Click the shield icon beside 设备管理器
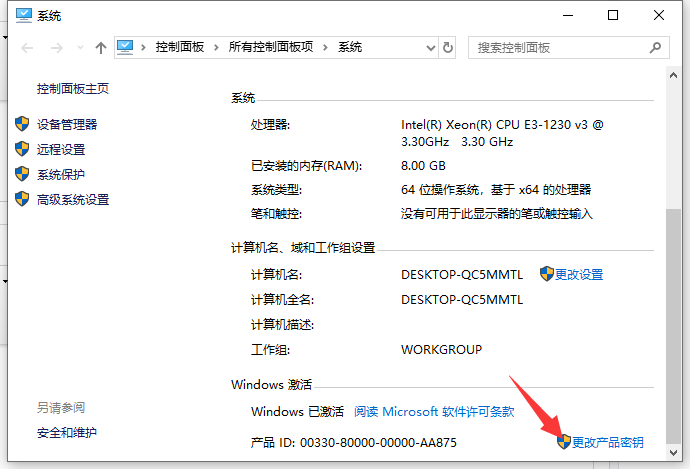The width and height of the screenshot is (690, 469). pyautogui.click(x=23, y=124)
